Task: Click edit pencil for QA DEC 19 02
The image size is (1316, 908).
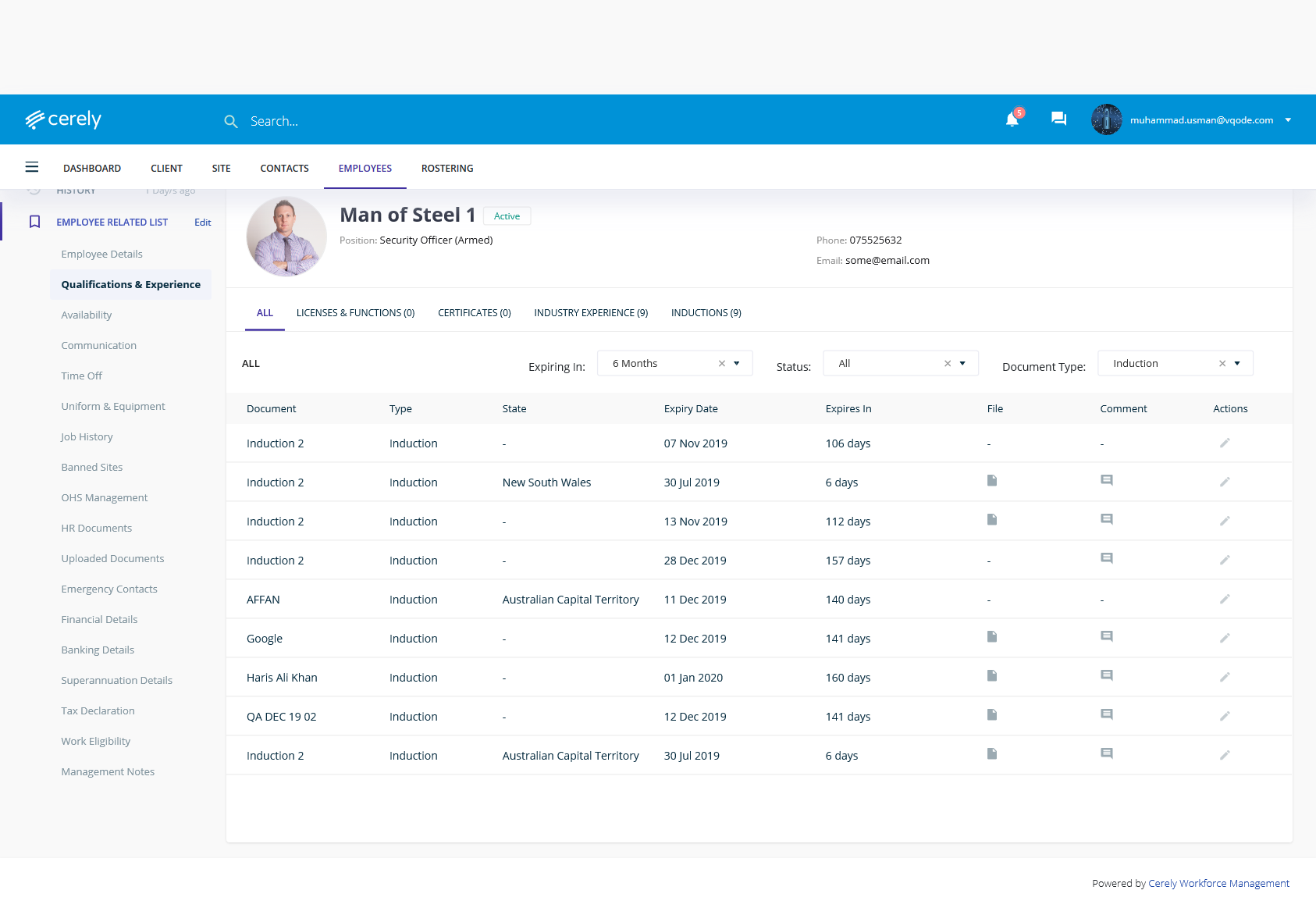Action: [x=1225, y=716]
